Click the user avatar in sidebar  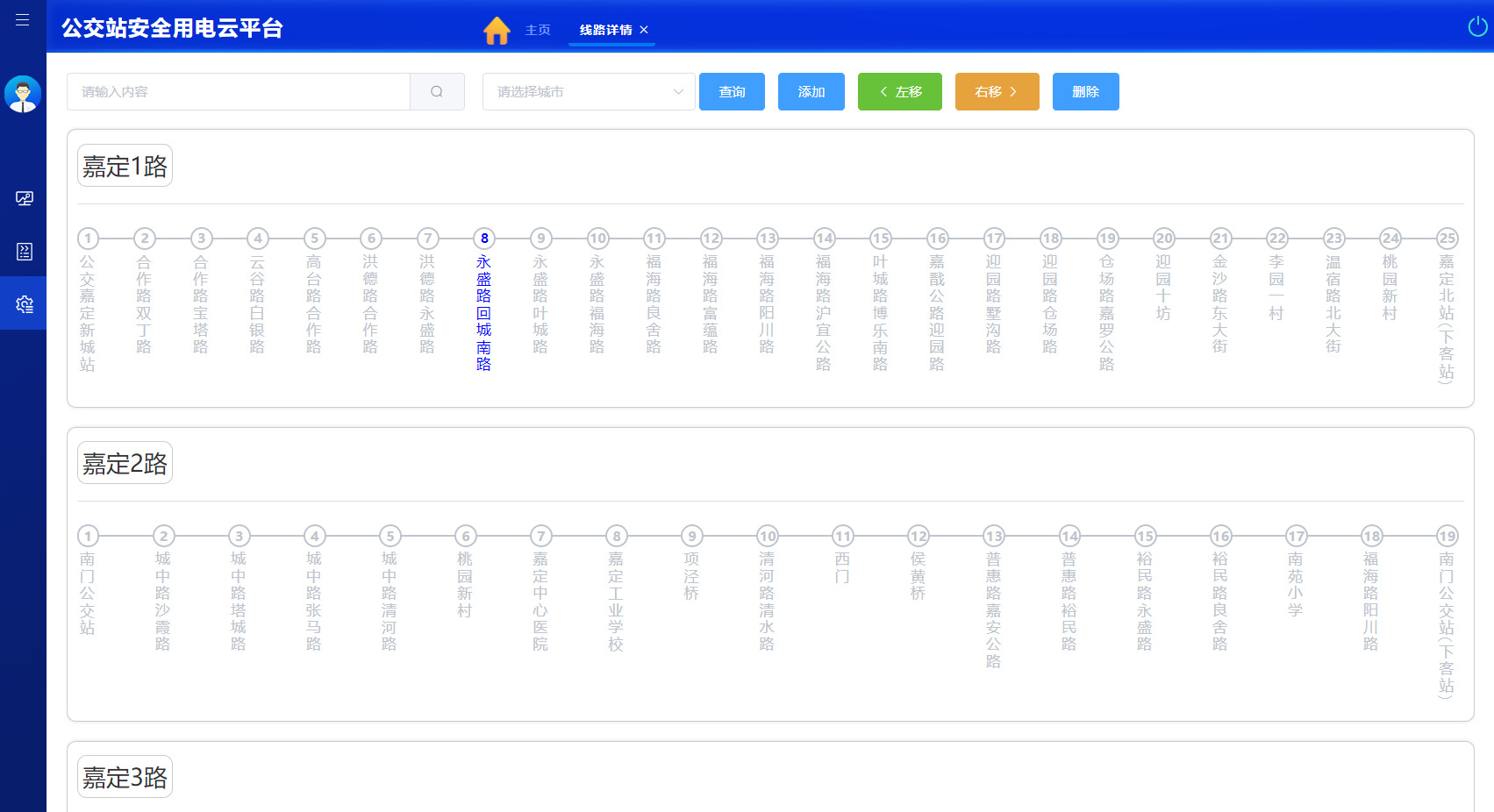pyautogui.click(x=23, y=94)
